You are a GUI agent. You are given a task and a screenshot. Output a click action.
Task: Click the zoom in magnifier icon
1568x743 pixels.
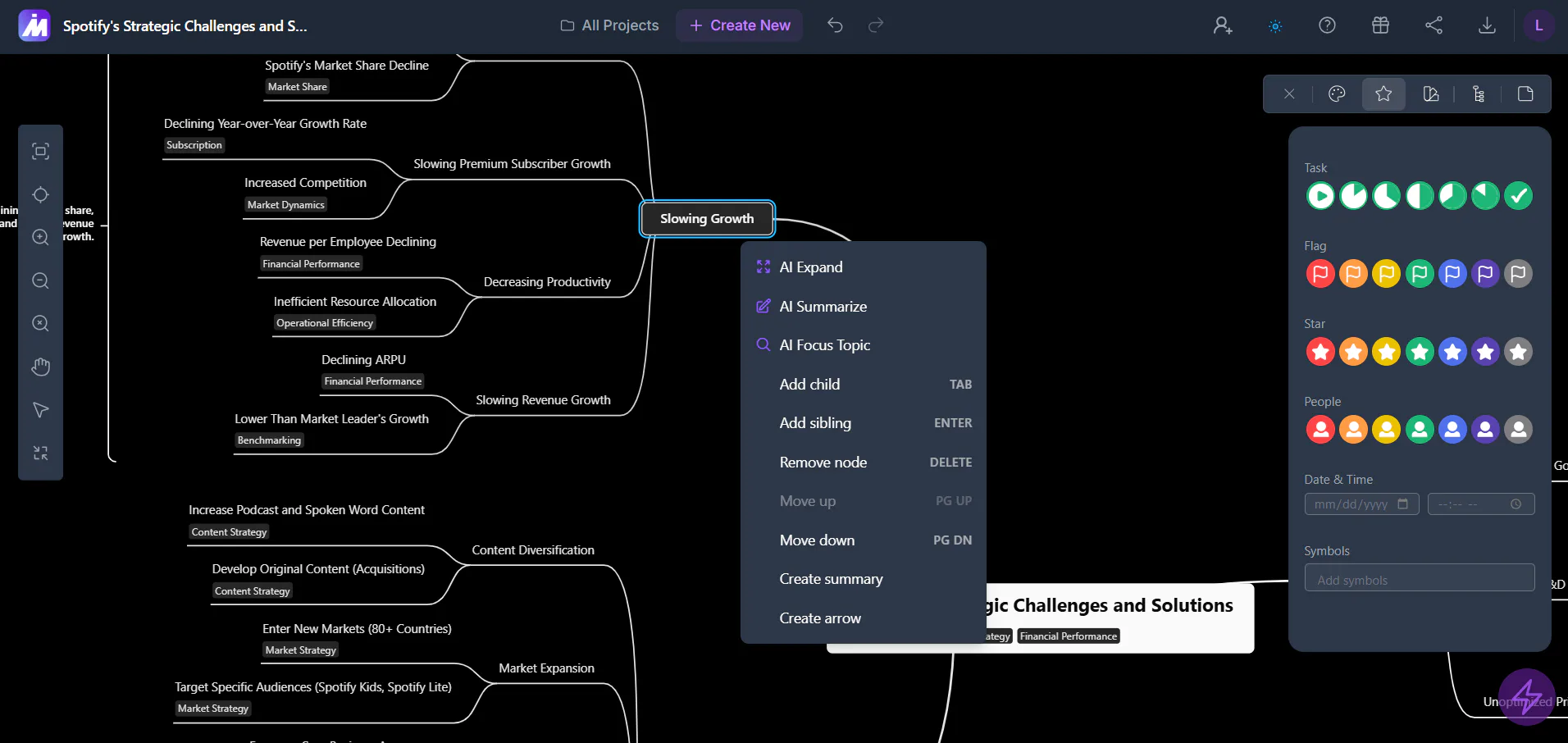pos(40,237)
